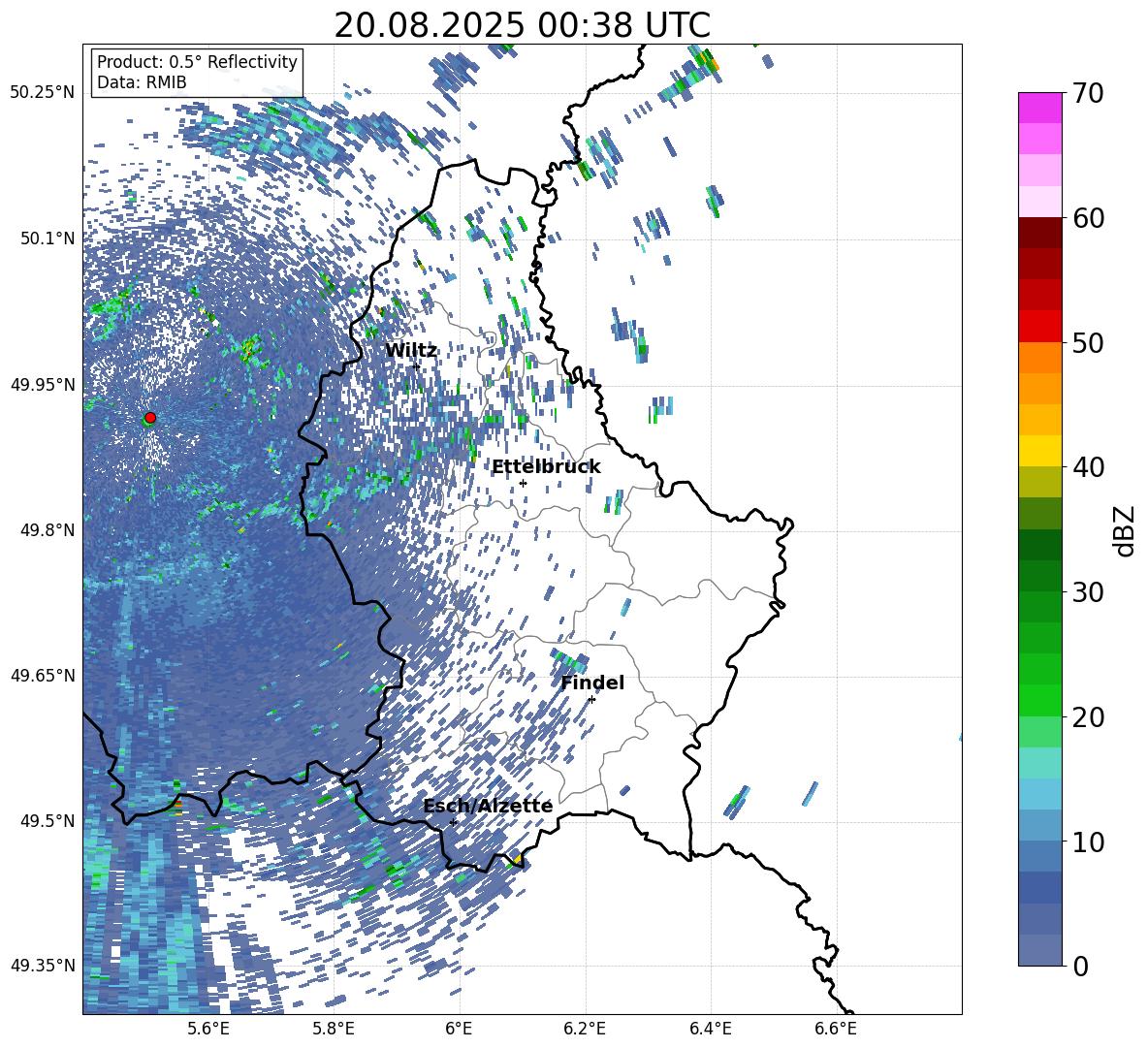1148x1048 pixels.
Task: Click the Esch/Alzette location cross marker
Action: tap(453, 822)
